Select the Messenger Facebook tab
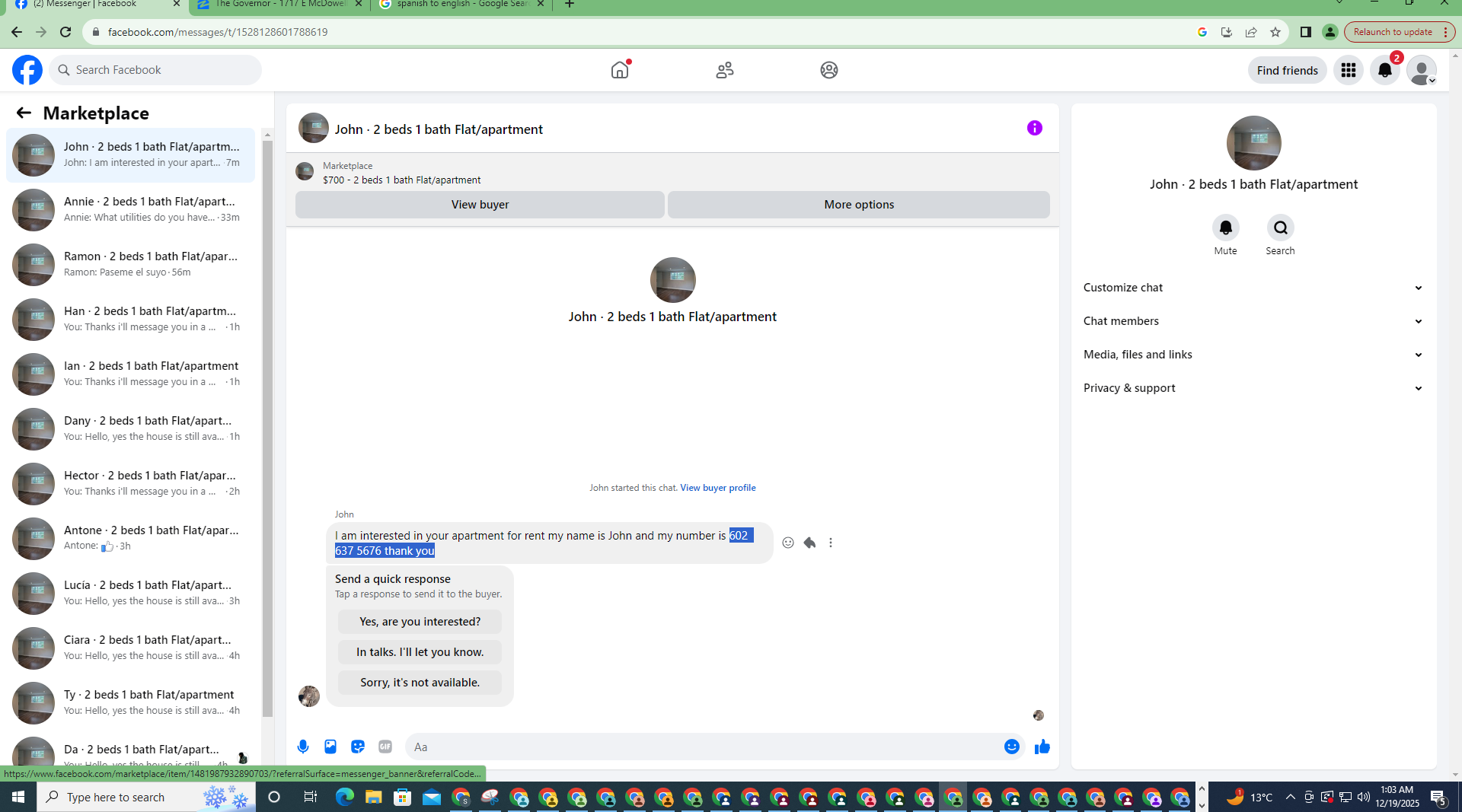The height and width of the screenshot is (812, 1462). (95, 5)
